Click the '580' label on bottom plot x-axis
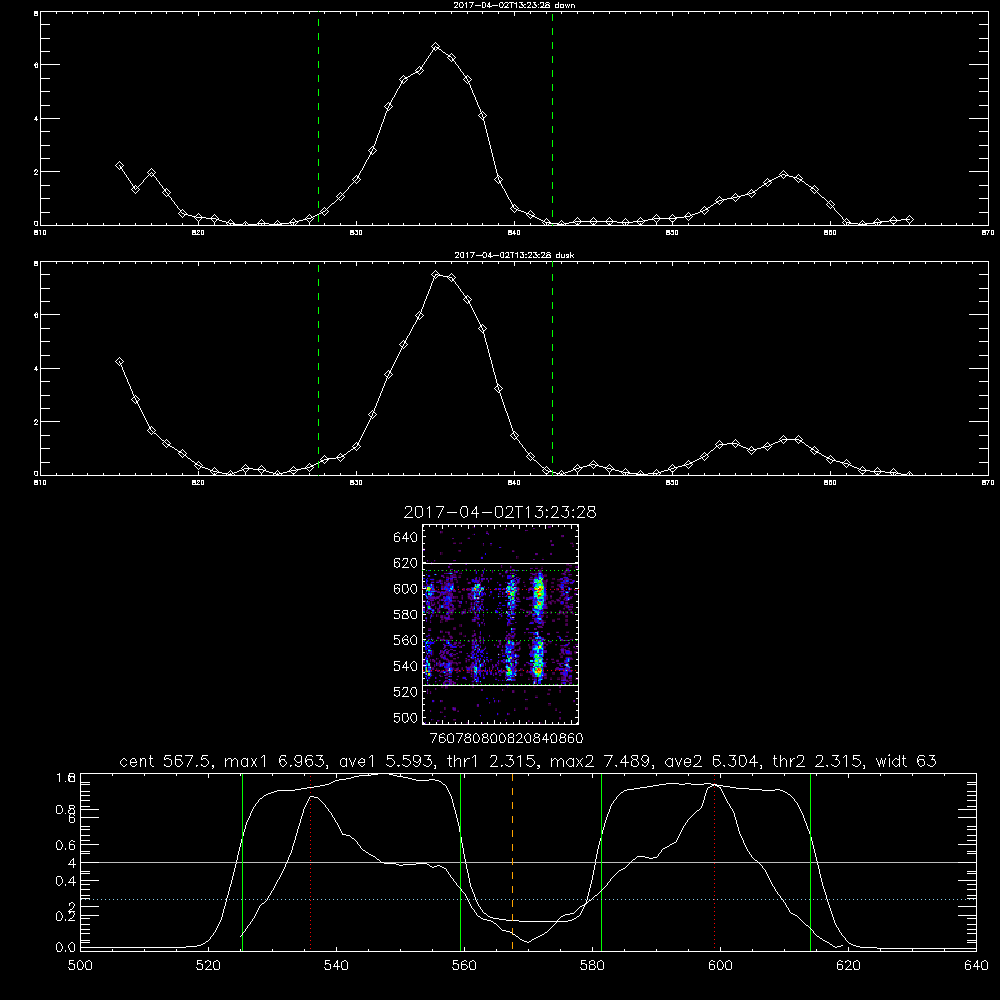Viewport: 1000px width, 1000px height. 592,966
